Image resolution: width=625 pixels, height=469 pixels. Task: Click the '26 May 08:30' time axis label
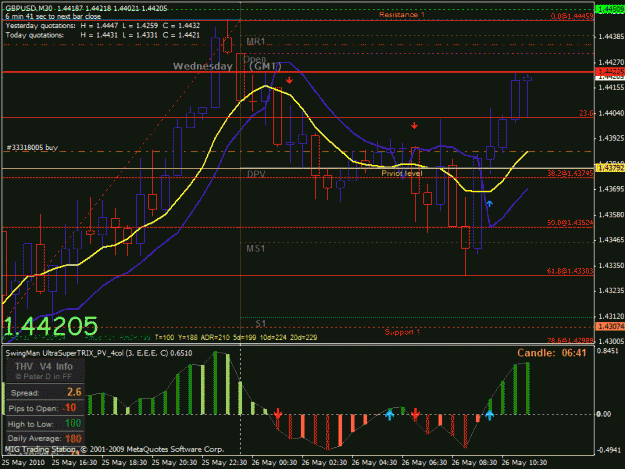[474, 463]
